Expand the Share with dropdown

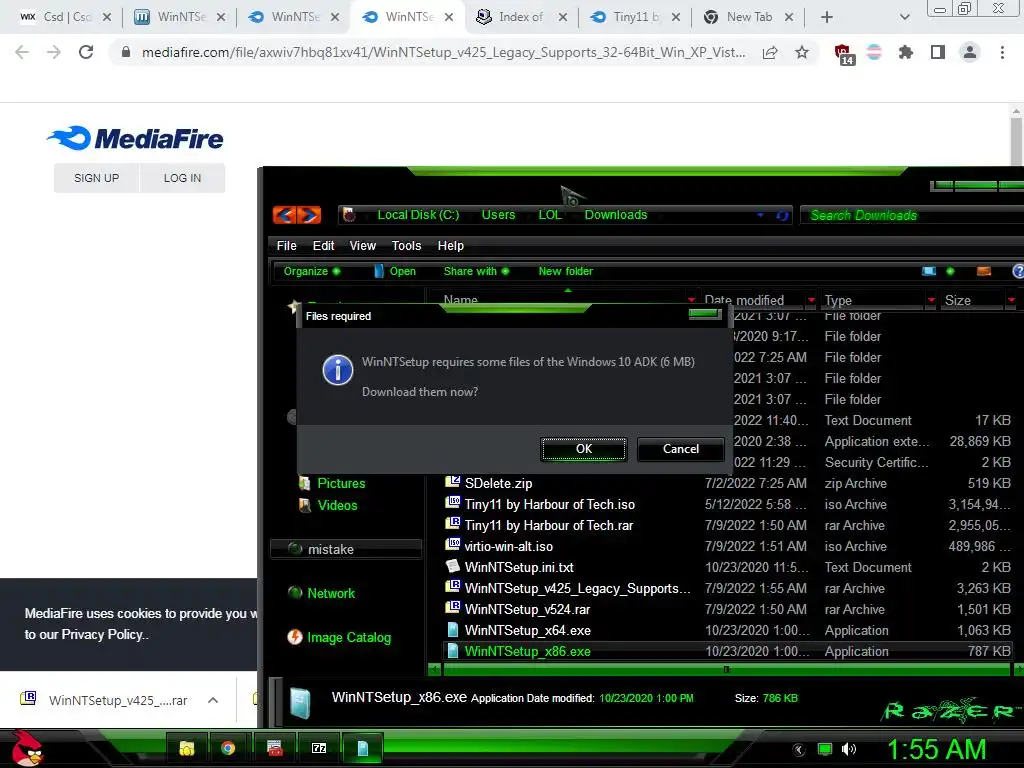coord(476,271)
